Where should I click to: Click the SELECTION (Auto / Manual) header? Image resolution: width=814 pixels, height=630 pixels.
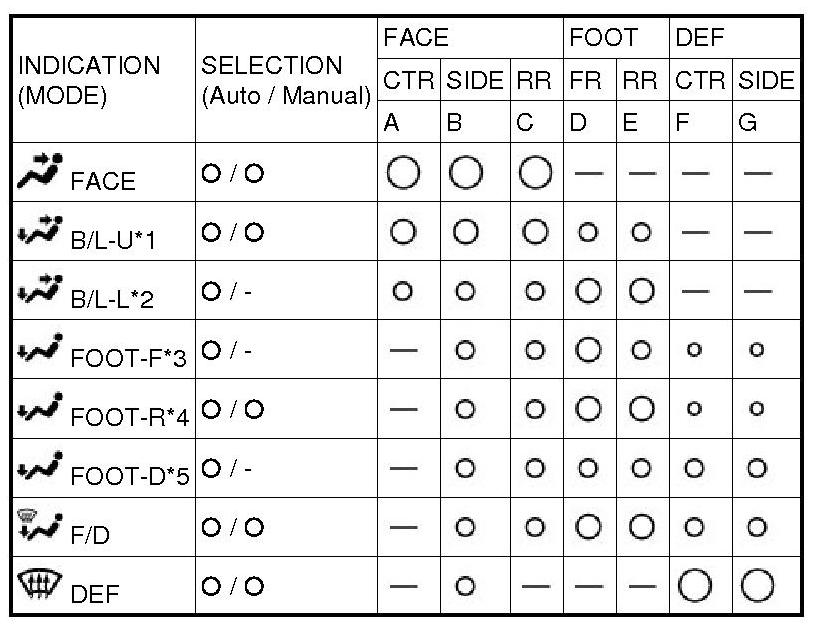(285, 80)
